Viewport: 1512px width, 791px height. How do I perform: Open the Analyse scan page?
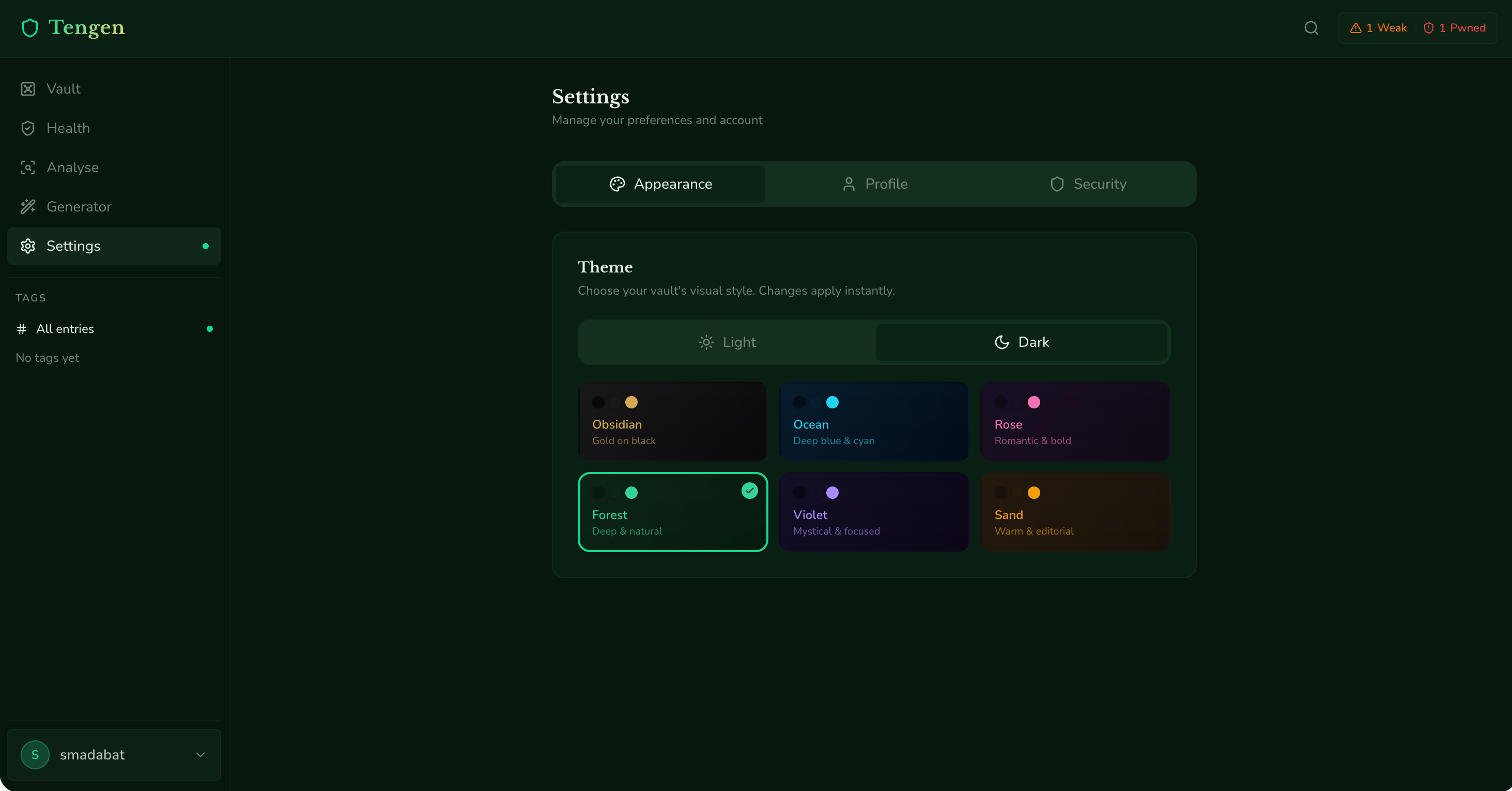(72, 168)
